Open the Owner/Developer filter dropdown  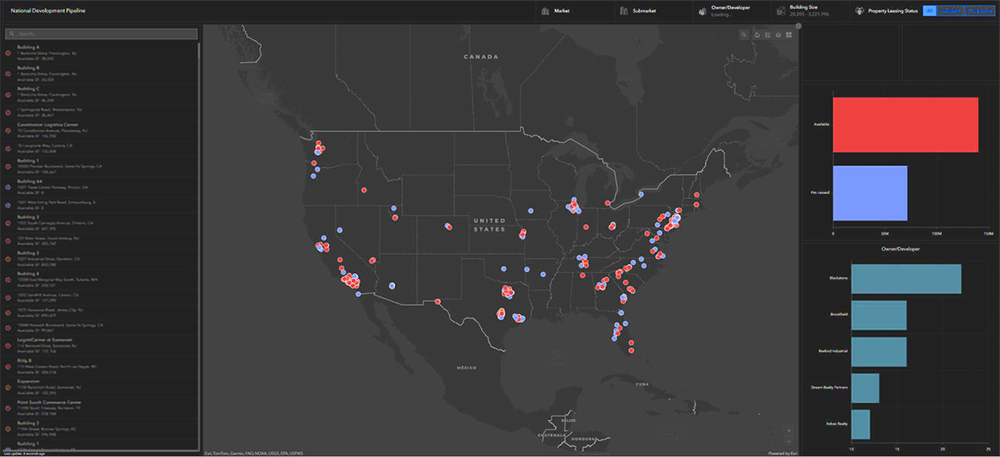[x=730, y=11]
